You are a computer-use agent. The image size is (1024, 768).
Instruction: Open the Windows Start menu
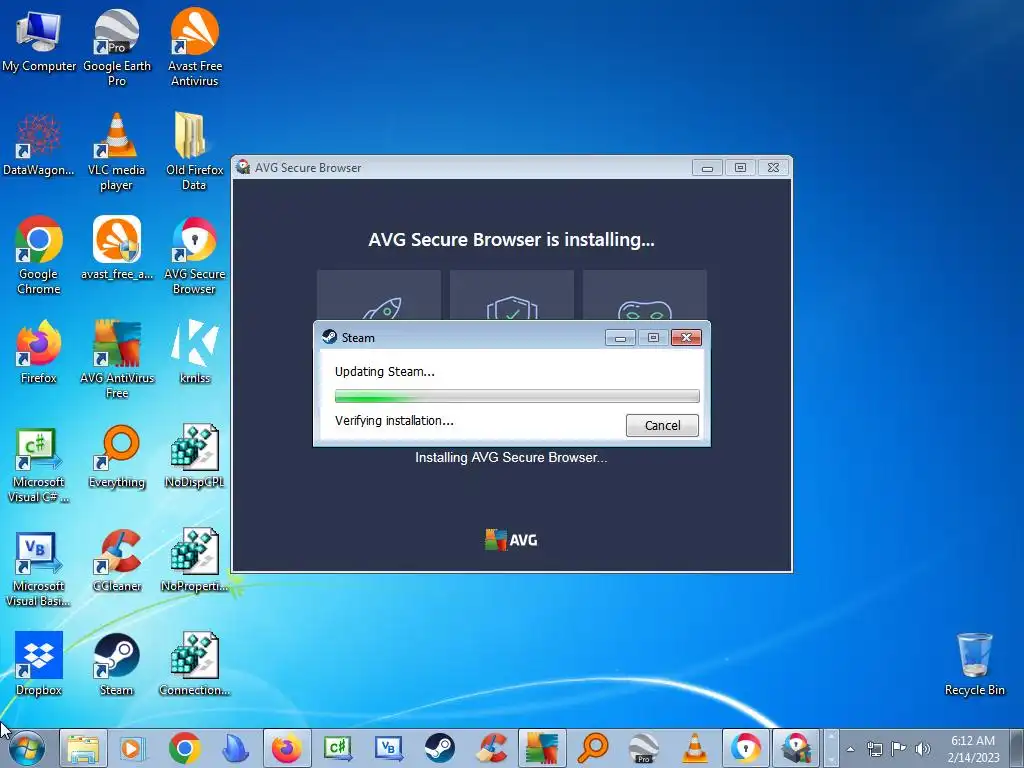click(27, 748)
